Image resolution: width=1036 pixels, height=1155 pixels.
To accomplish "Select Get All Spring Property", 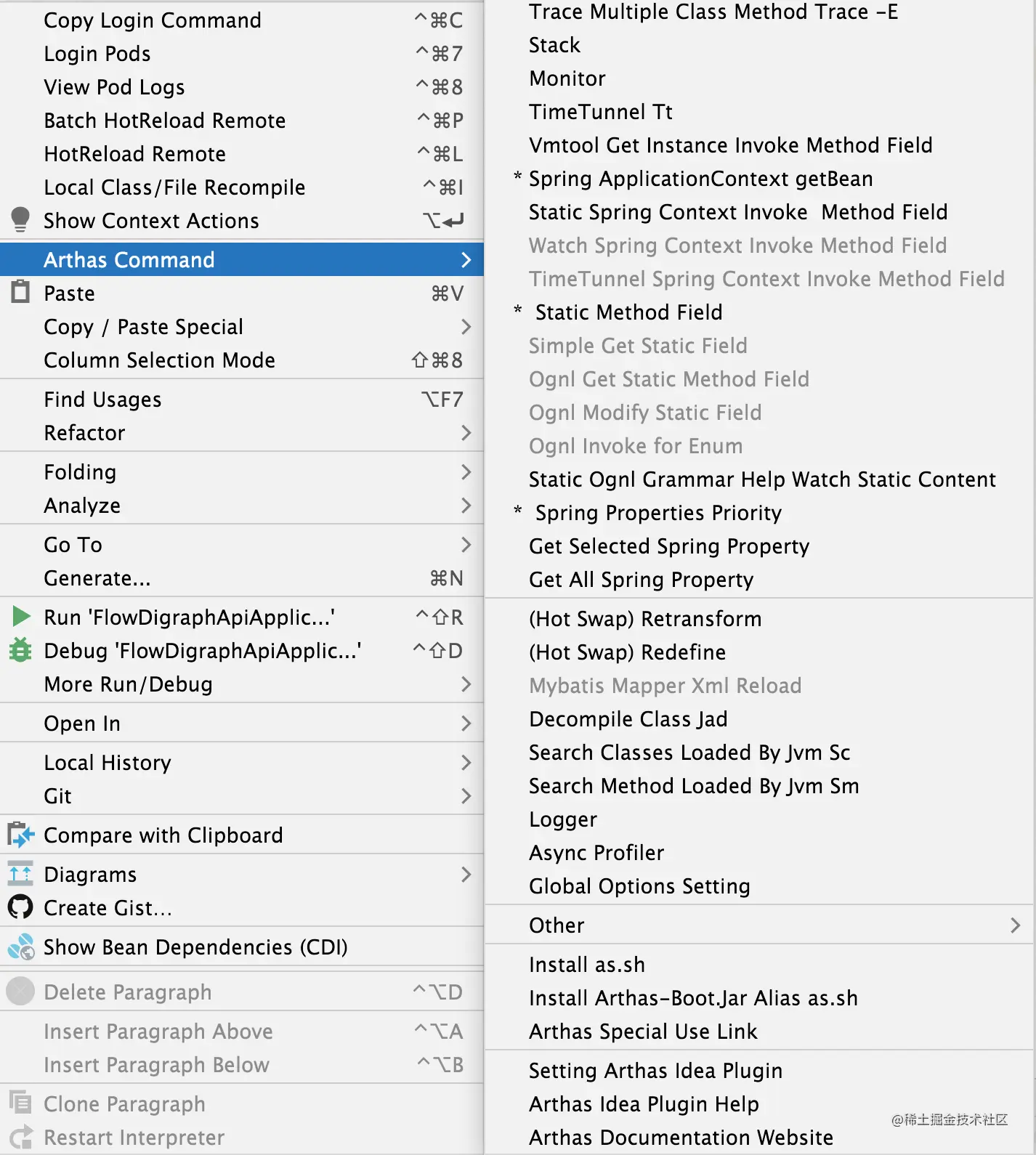I will (x=759, y=580).
